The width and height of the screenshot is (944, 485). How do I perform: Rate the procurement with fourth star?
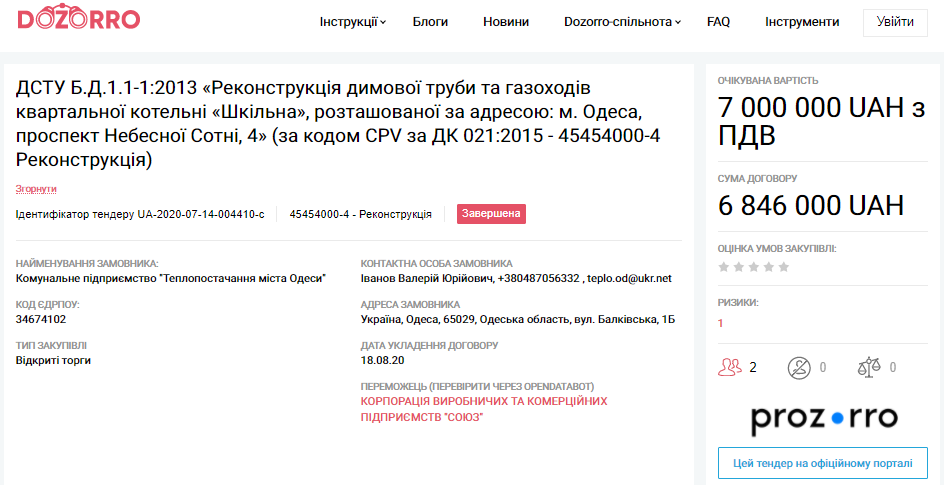769,267
